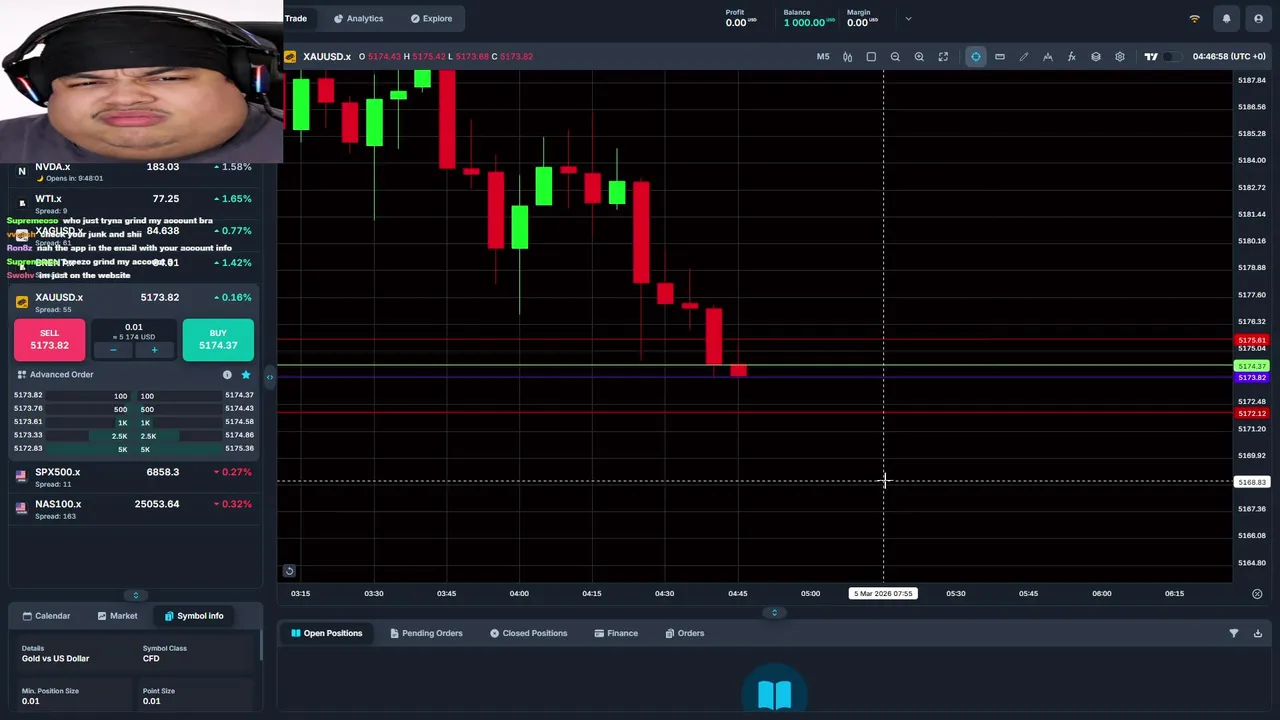This screenshot has height=720, width=1280.
Task: Open the Pending Orders tab
Action: 426,633
